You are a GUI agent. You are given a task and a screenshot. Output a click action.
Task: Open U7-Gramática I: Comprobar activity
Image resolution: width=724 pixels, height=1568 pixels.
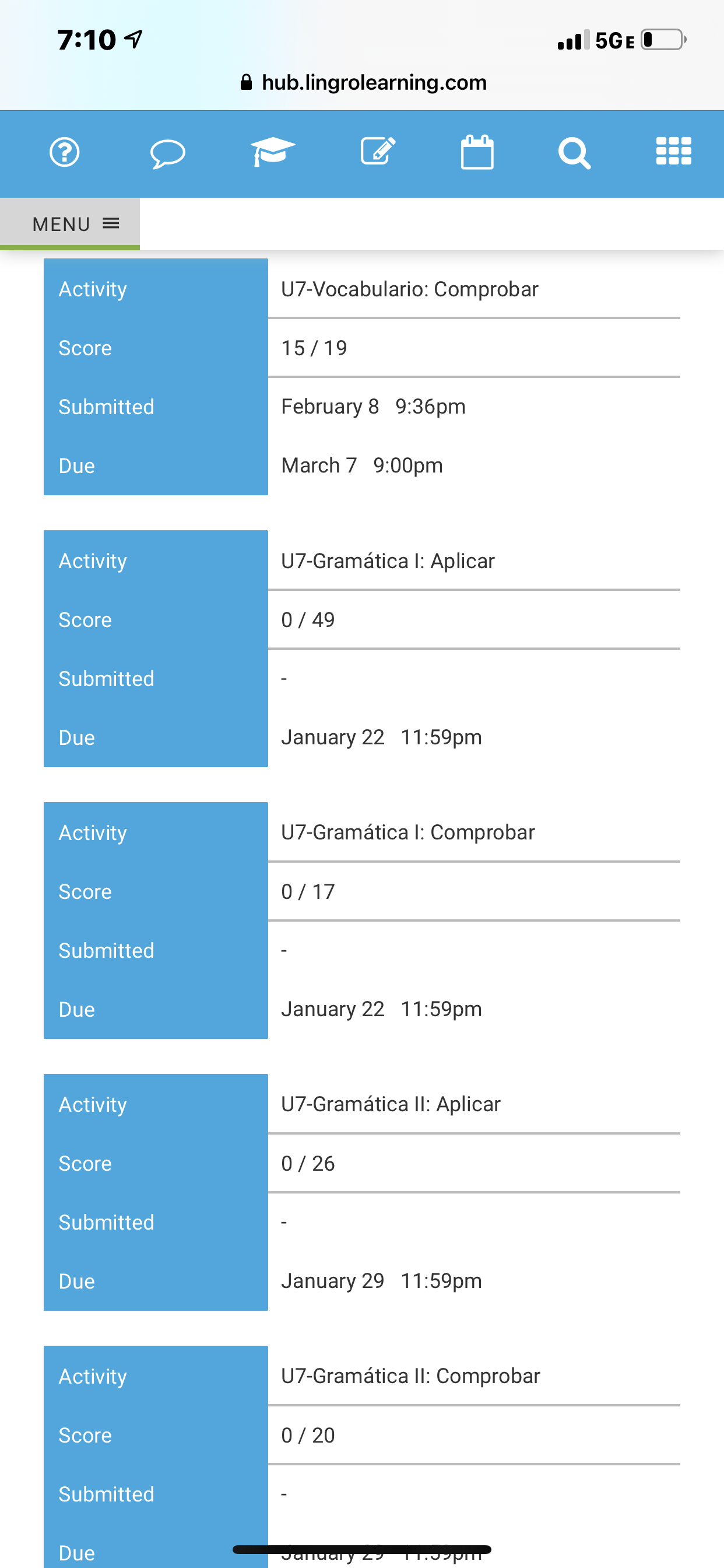click(x=407, y=832)
